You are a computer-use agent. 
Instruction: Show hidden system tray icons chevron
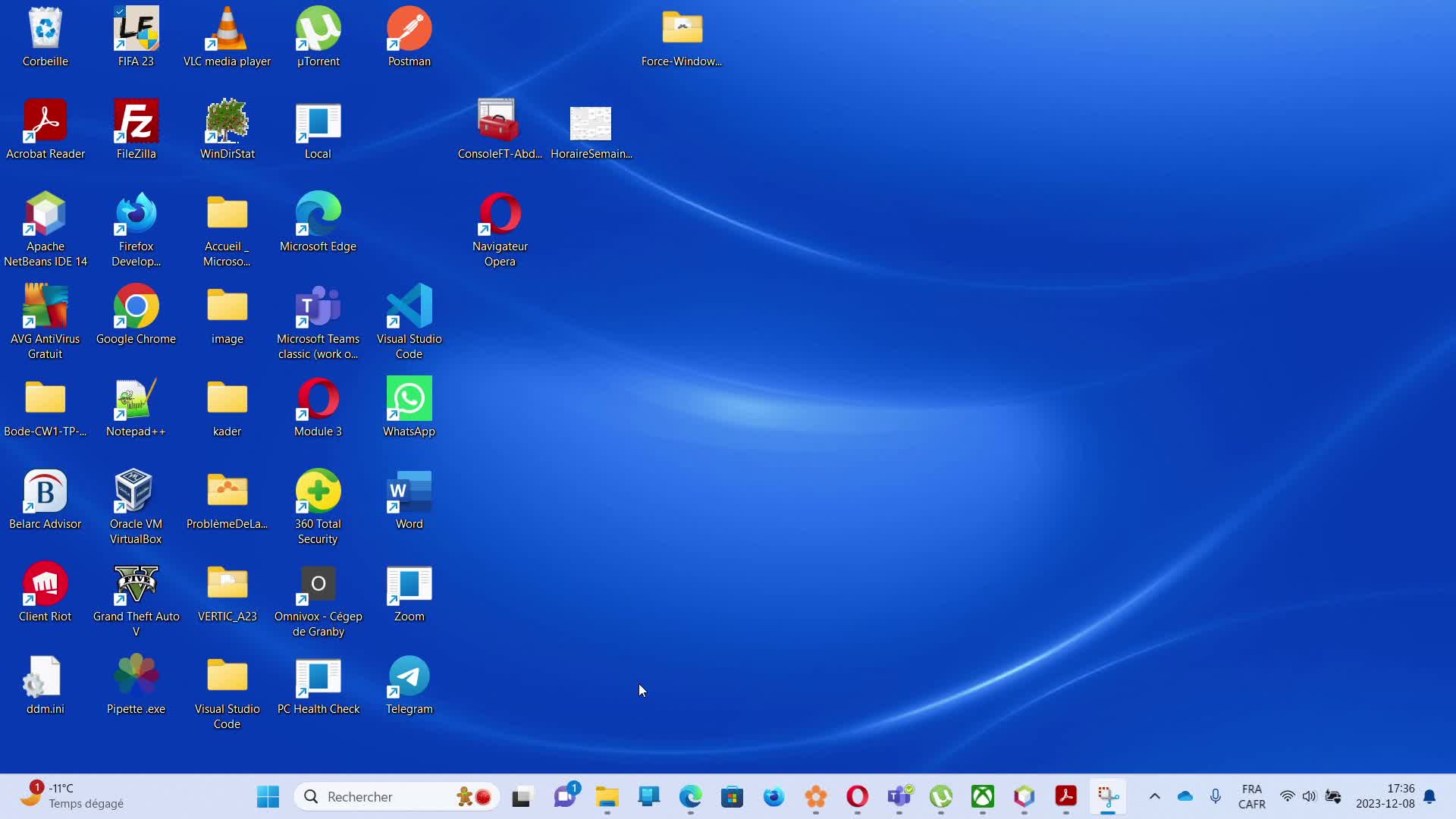(x=1154, y=796)
